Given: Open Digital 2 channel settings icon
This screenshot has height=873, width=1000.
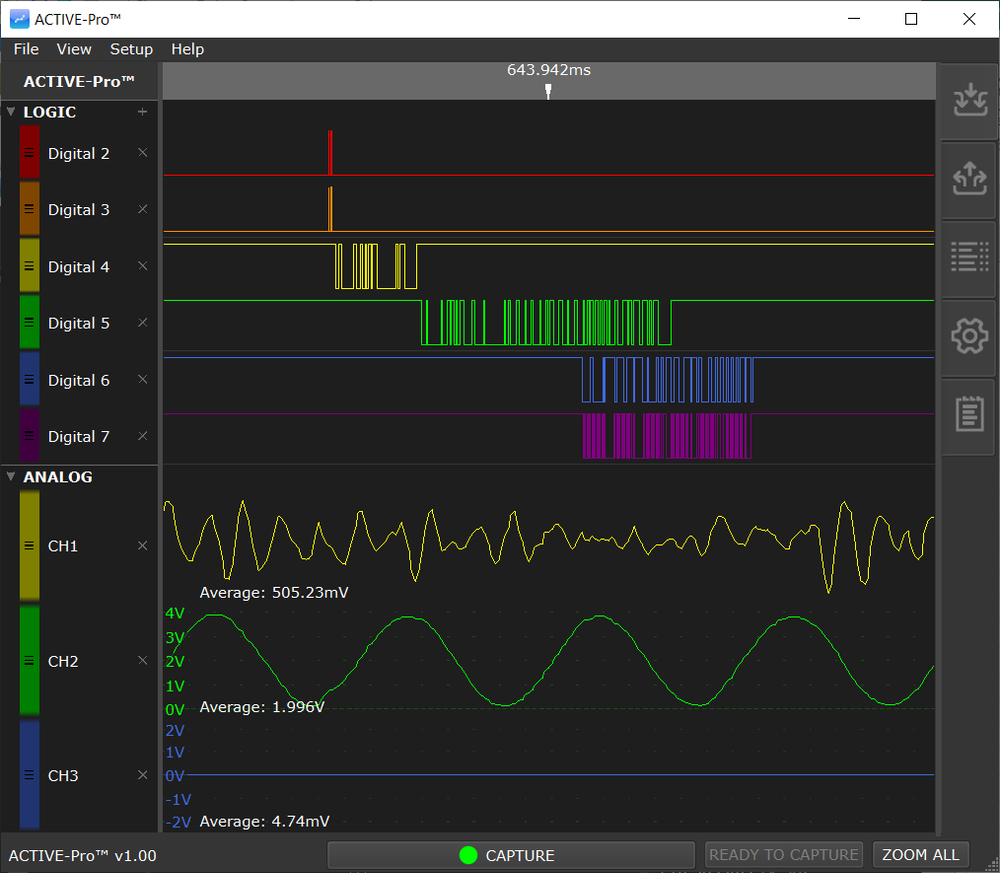Looking at the screenshot, I should coord(30,153).
